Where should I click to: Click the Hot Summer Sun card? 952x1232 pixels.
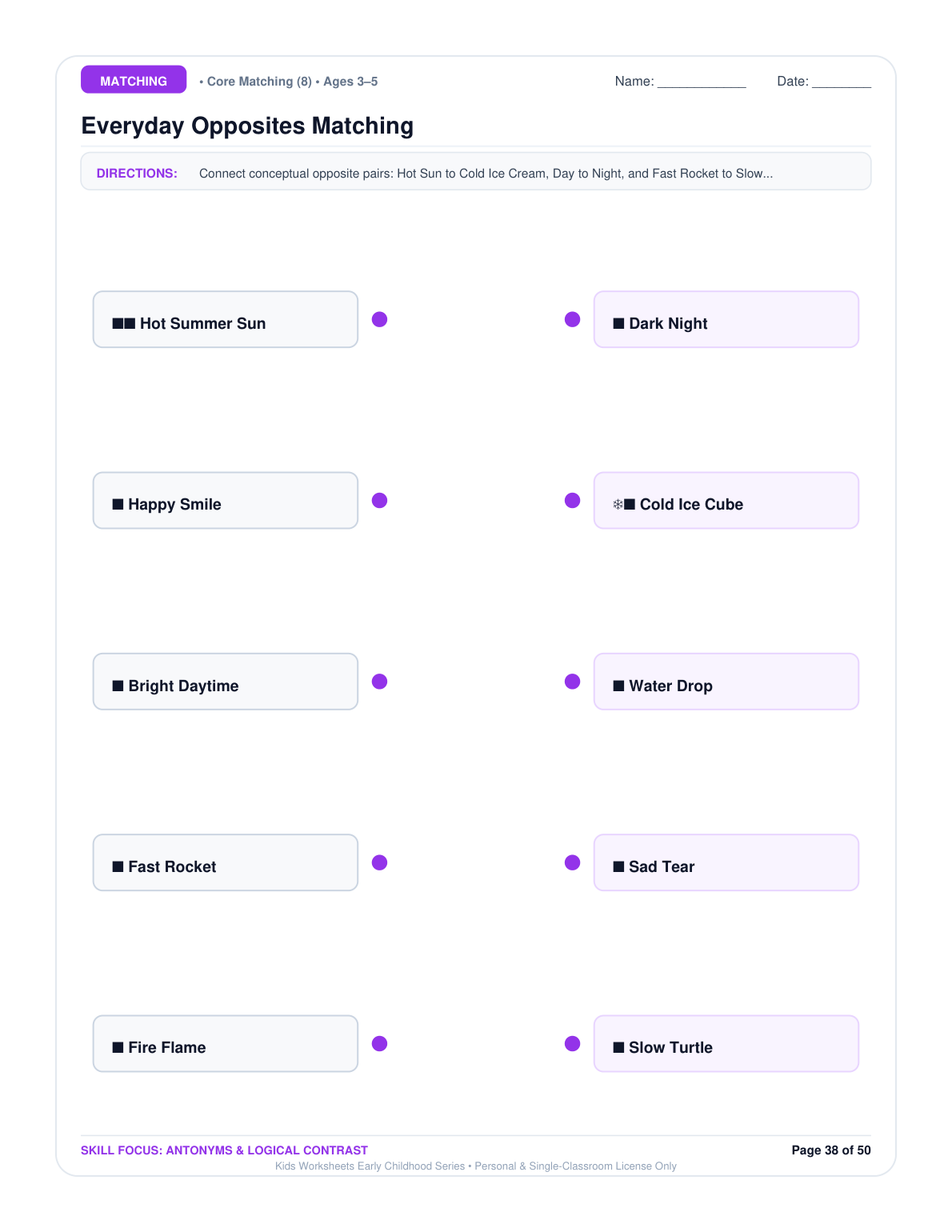pos(226,319)
